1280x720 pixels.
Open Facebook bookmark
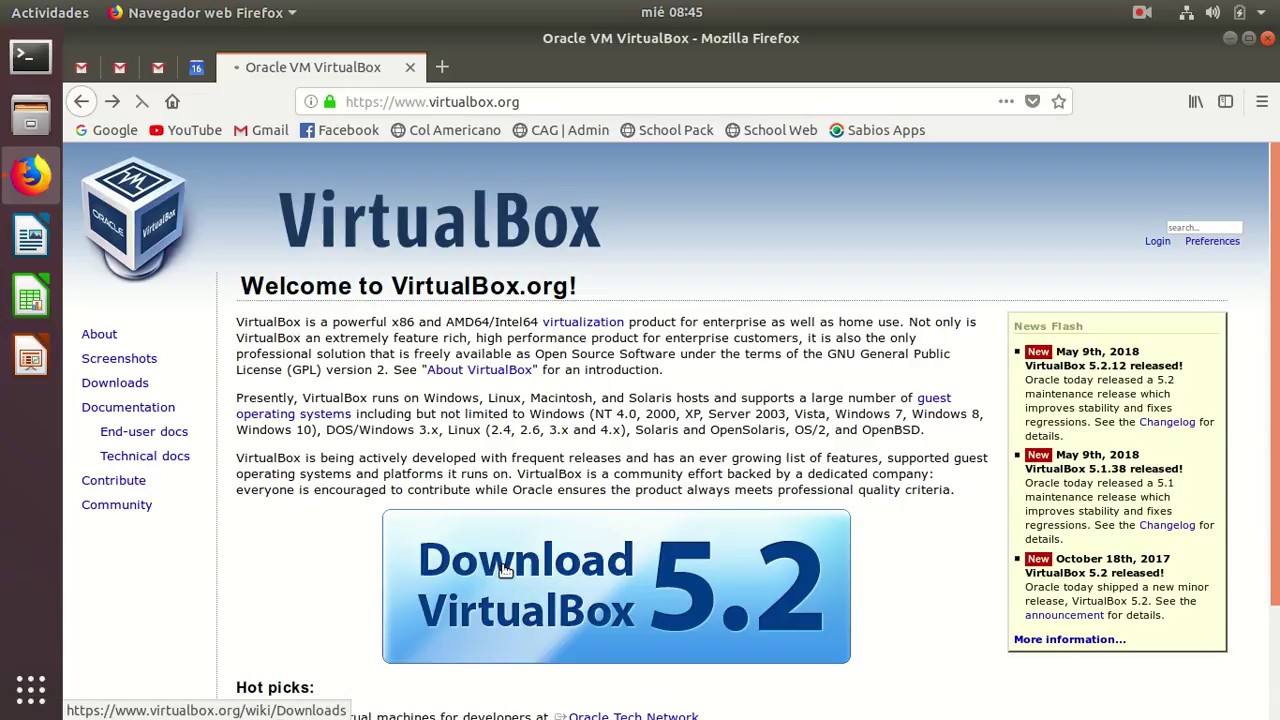click(x=339, y=130)
